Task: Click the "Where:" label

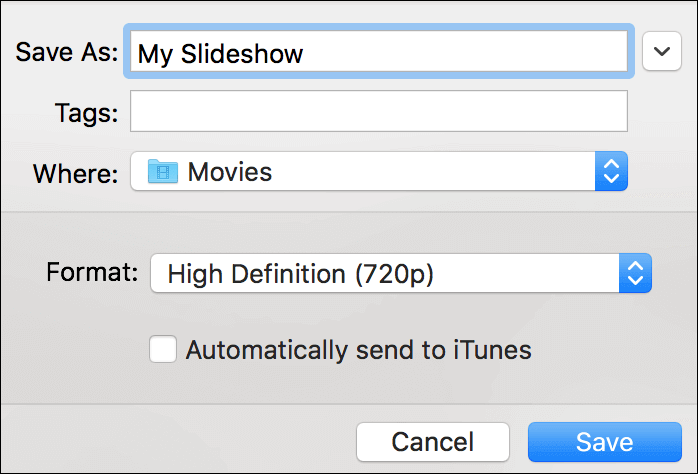Action: coord(76,173)
